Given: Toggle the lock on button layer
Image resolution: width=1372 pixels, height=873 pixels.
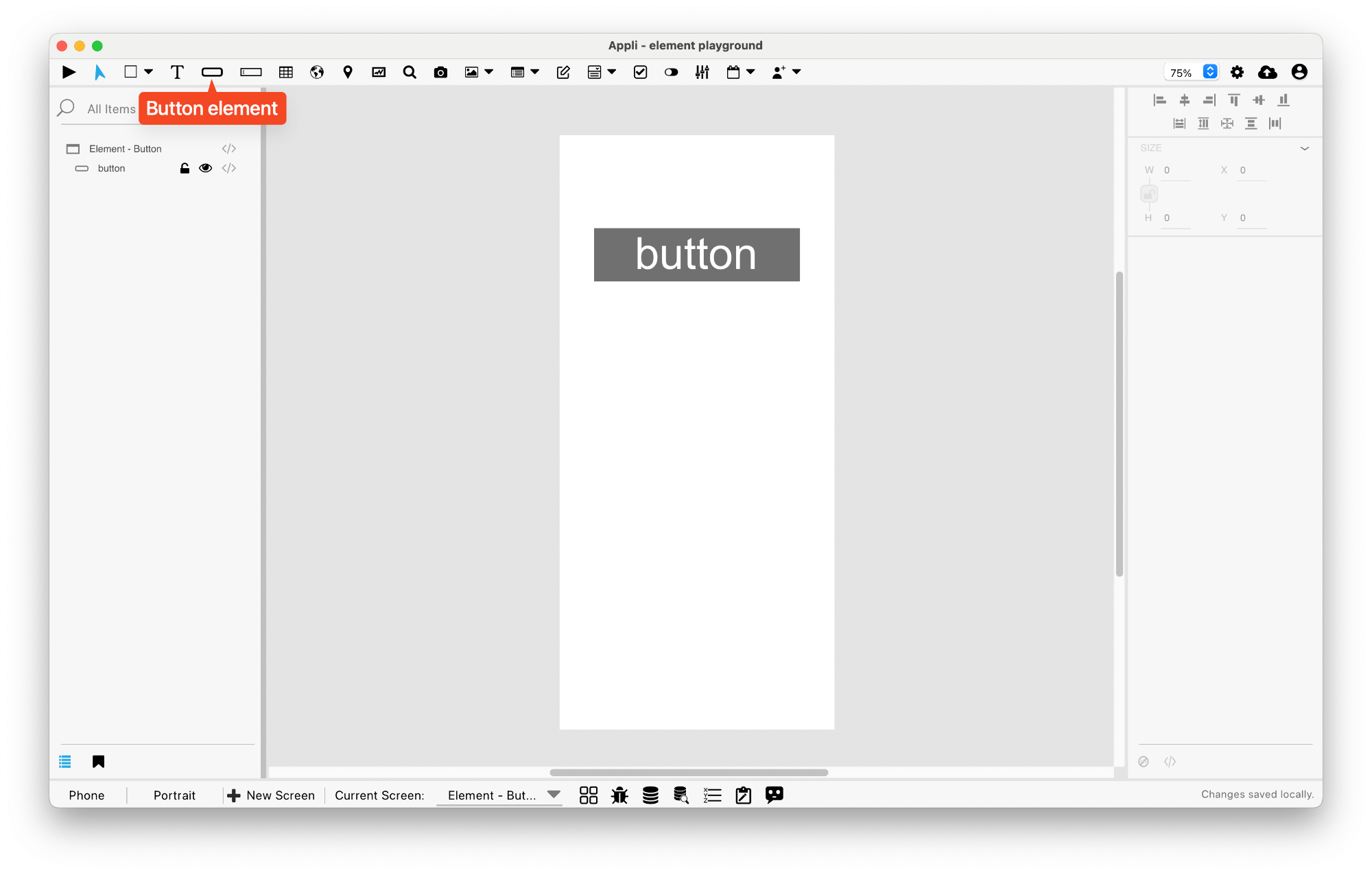Looking at the screenshot, I should 185,168.
